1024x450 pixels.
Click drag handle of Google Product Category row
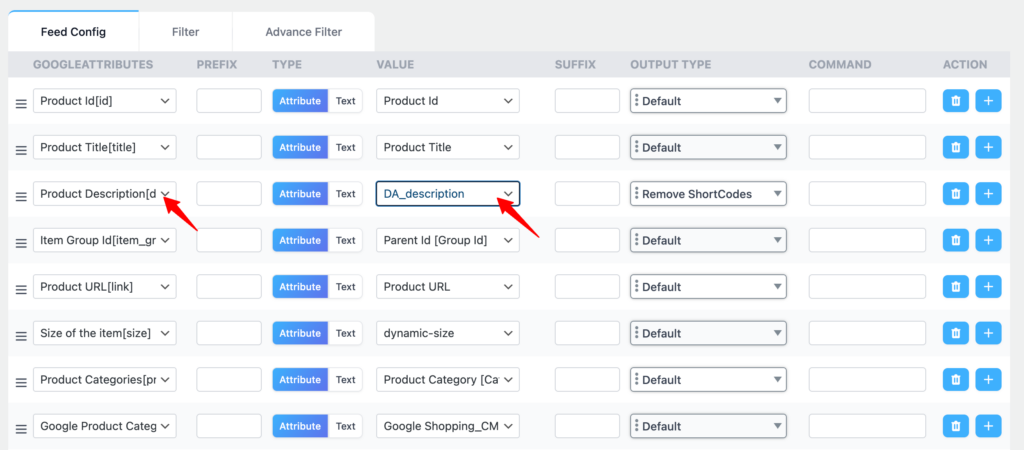[21, 429]
